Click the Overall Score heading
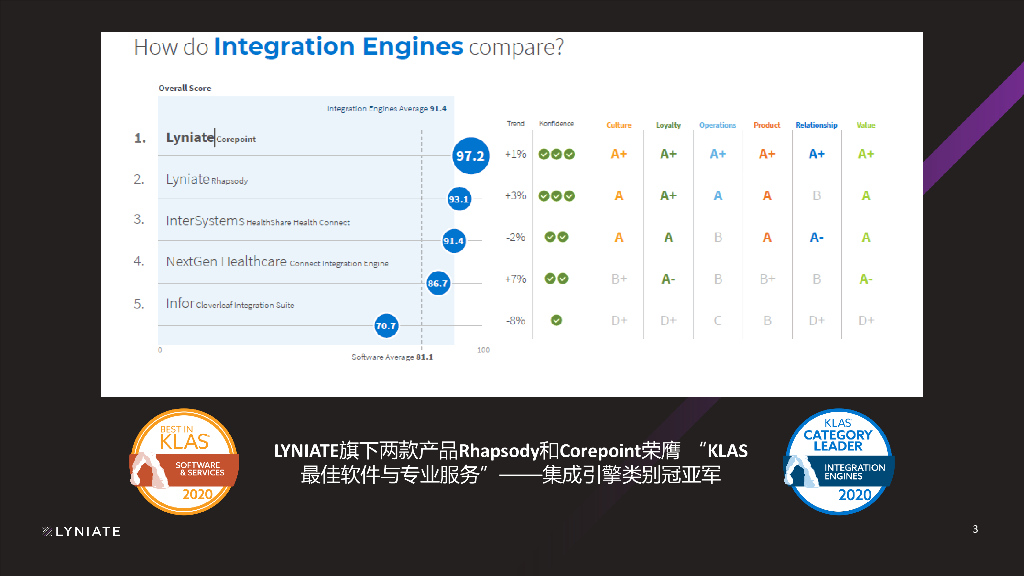 click(x=185, y=88)
